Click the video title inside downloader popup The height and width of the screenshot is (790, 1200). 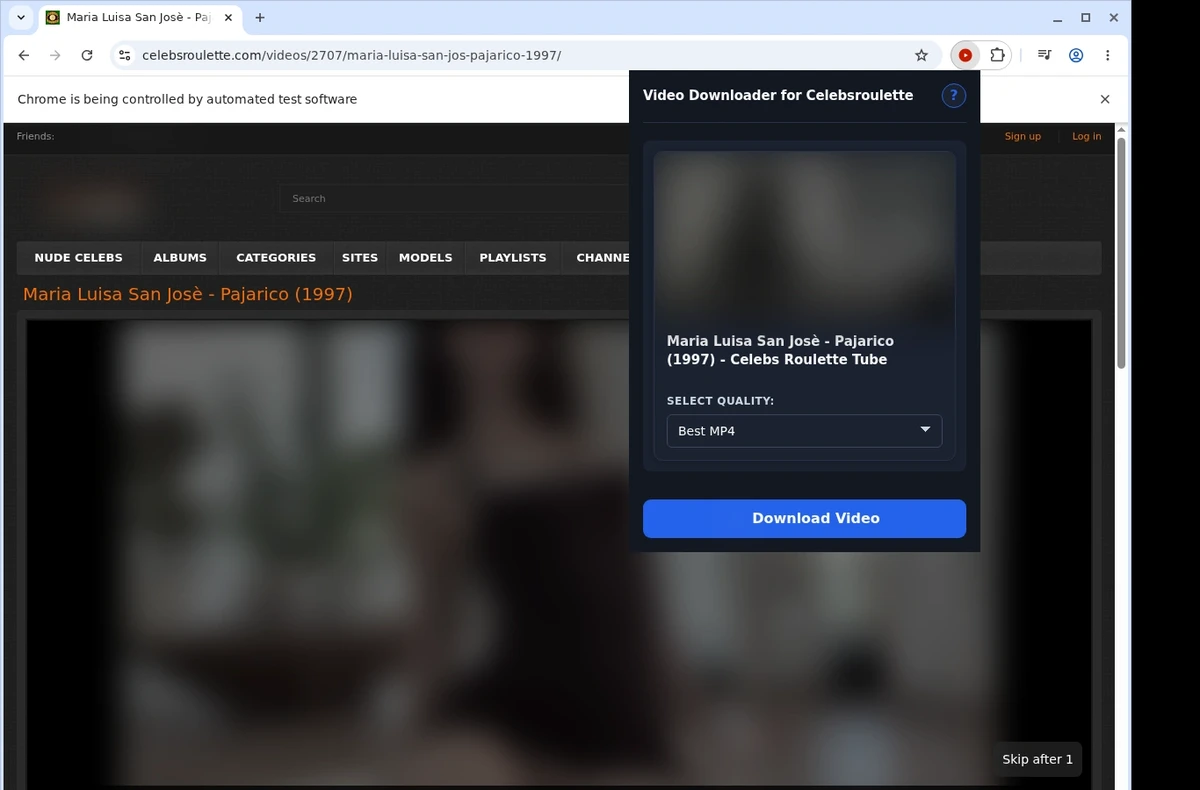tap(780, 350)
